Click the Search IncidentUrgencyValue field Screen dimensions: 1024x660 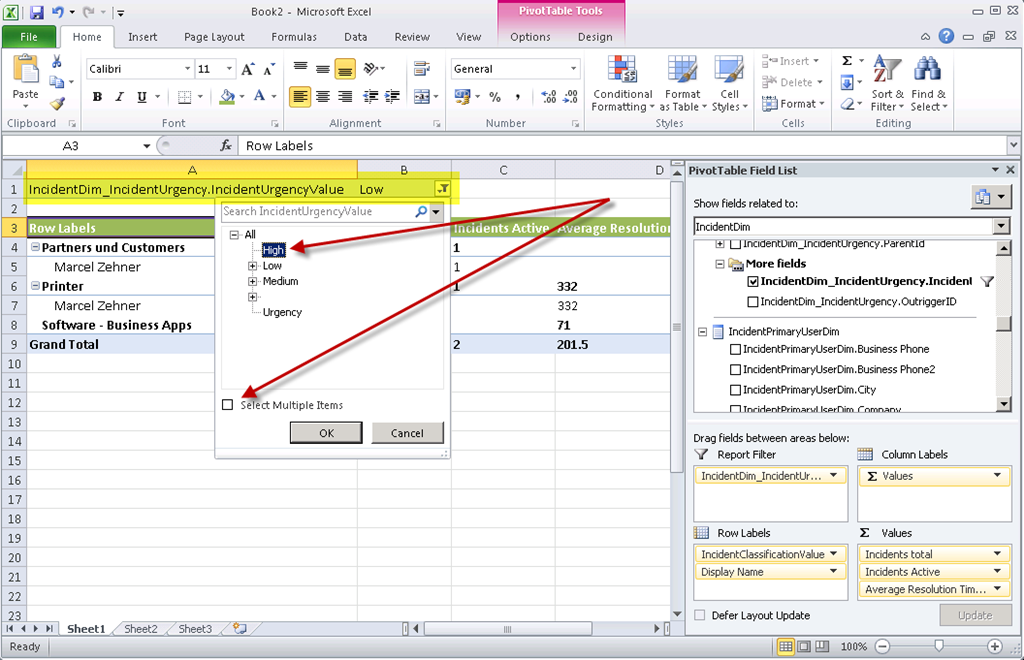pyautogui.click(x=316, y=212)
